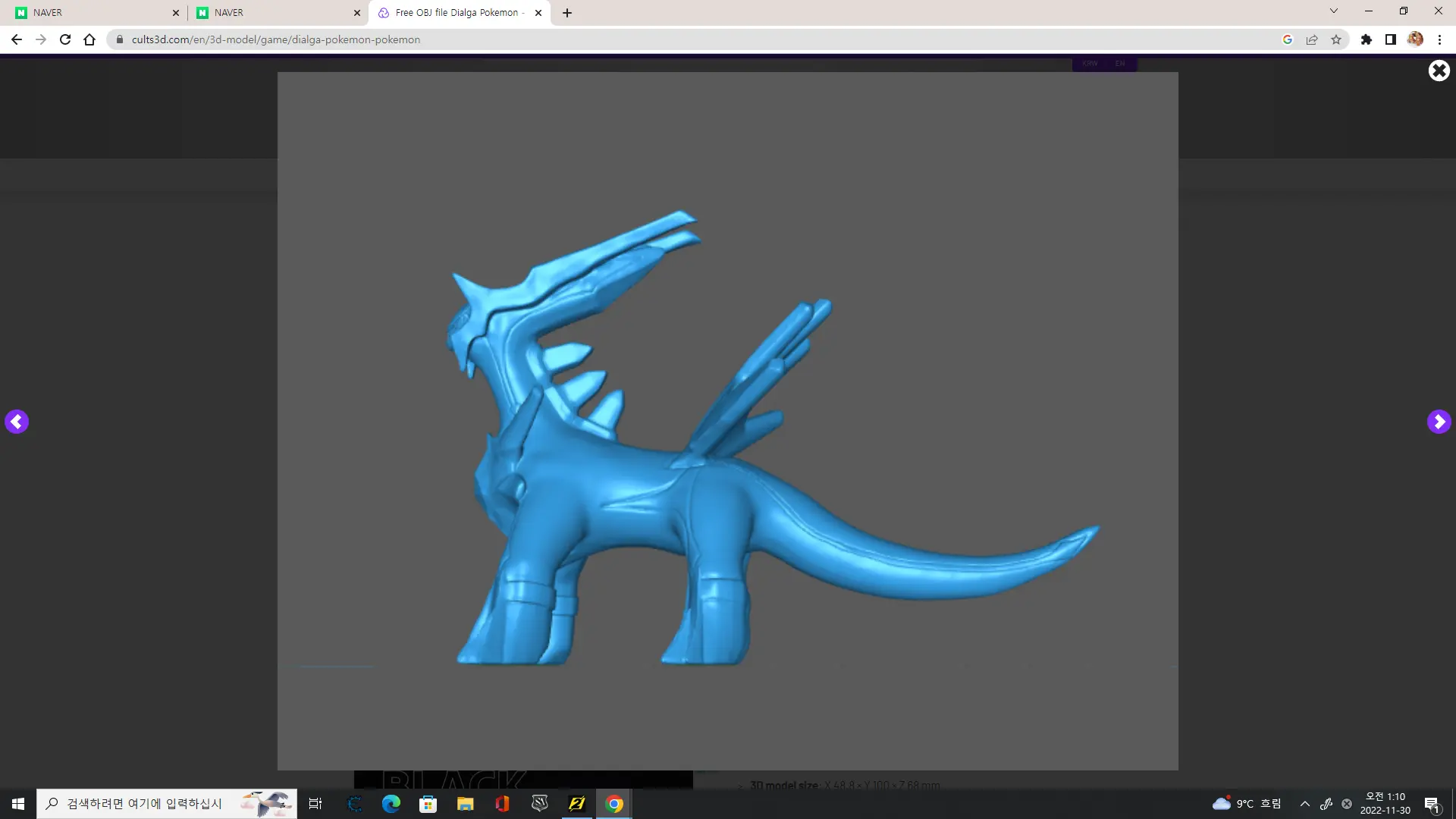Open a new browser tab
Viewport: 1456px width, 819px height.
[x=567, y=13]
